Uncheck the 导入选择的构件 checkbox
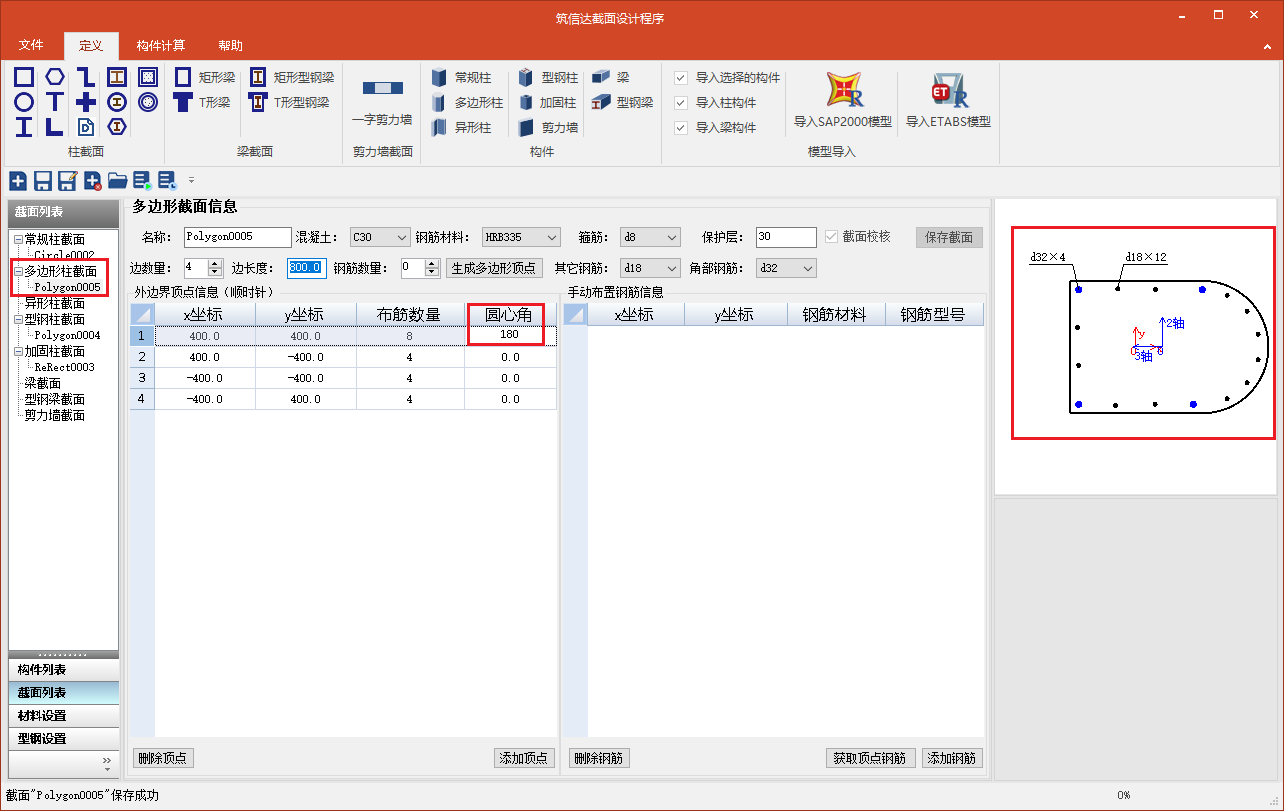 681,78
